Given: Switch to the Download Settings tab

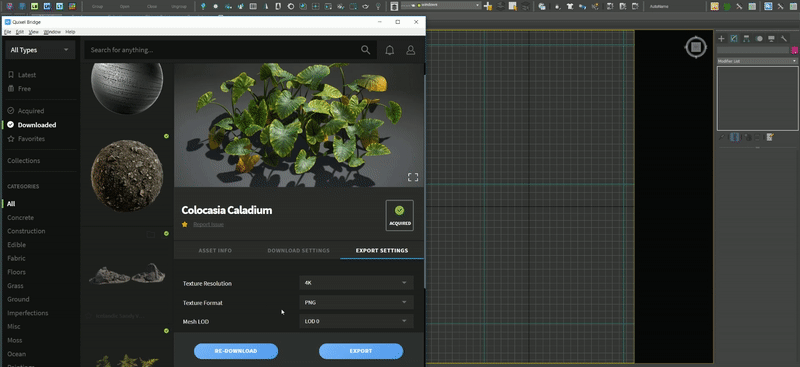Looking at the screenshot, I should (x=298, y=251).
